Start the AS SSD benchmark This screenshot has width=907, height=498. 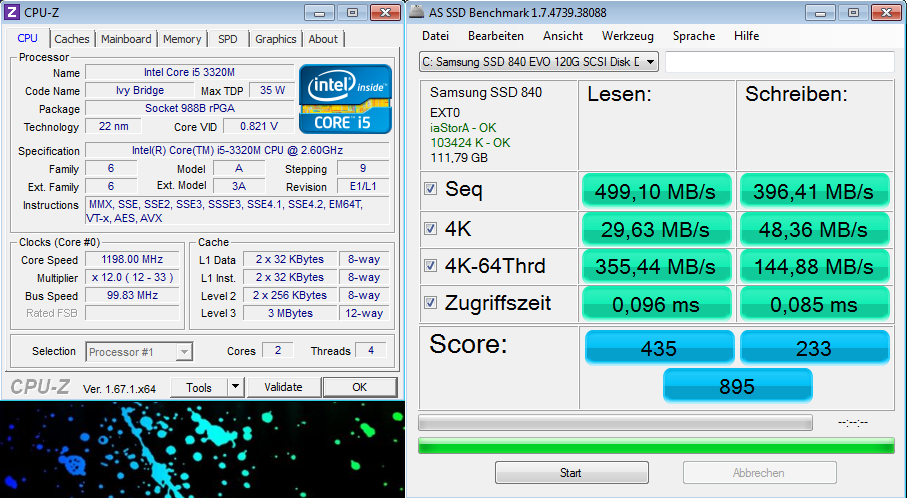[x=571, y=473]
